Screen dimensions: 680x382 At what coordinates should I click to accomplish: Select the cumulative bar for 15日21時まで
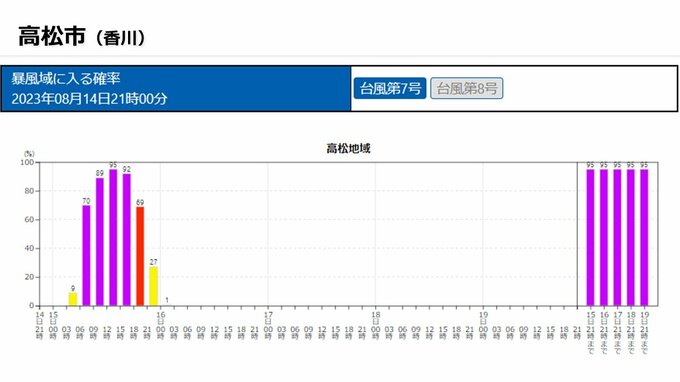click(x=590, y=238)
